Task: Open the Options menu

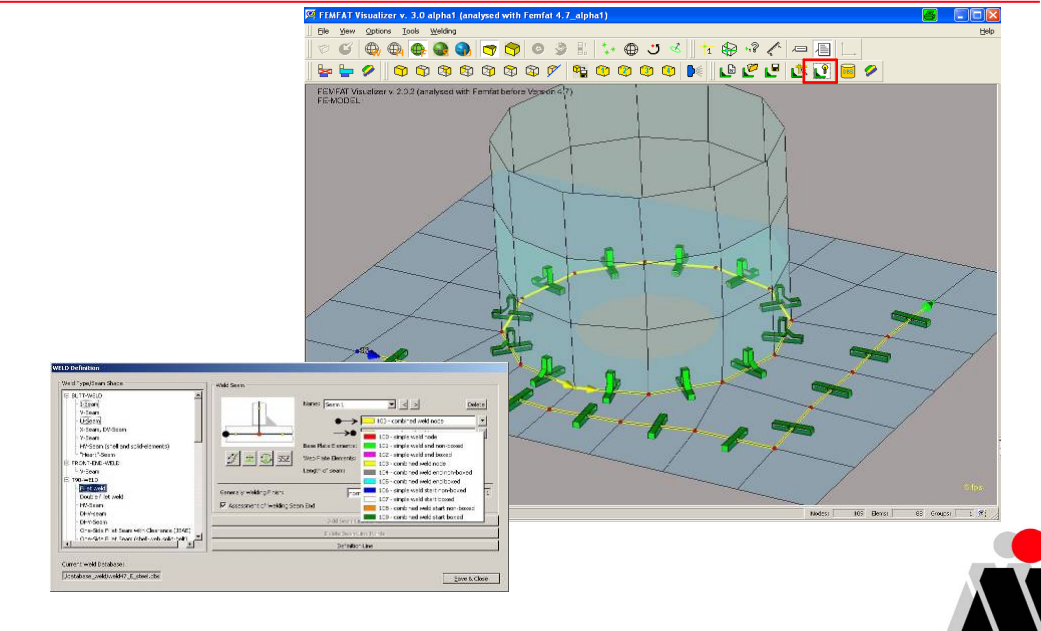Action: click(378, 31)
